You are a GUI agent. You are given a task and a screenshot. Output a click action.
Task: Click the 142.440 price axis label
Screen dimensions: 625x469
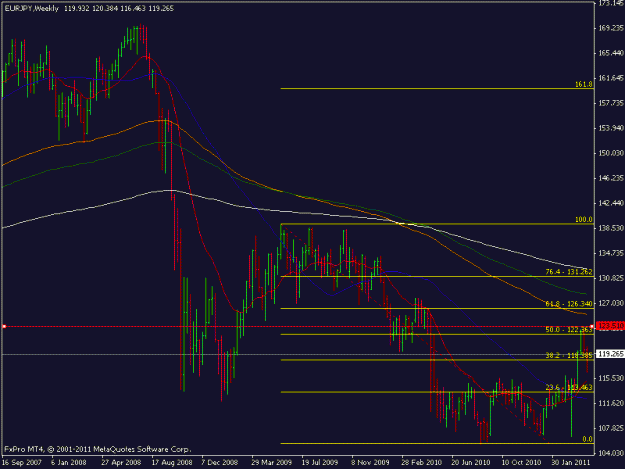coord(611,203)
